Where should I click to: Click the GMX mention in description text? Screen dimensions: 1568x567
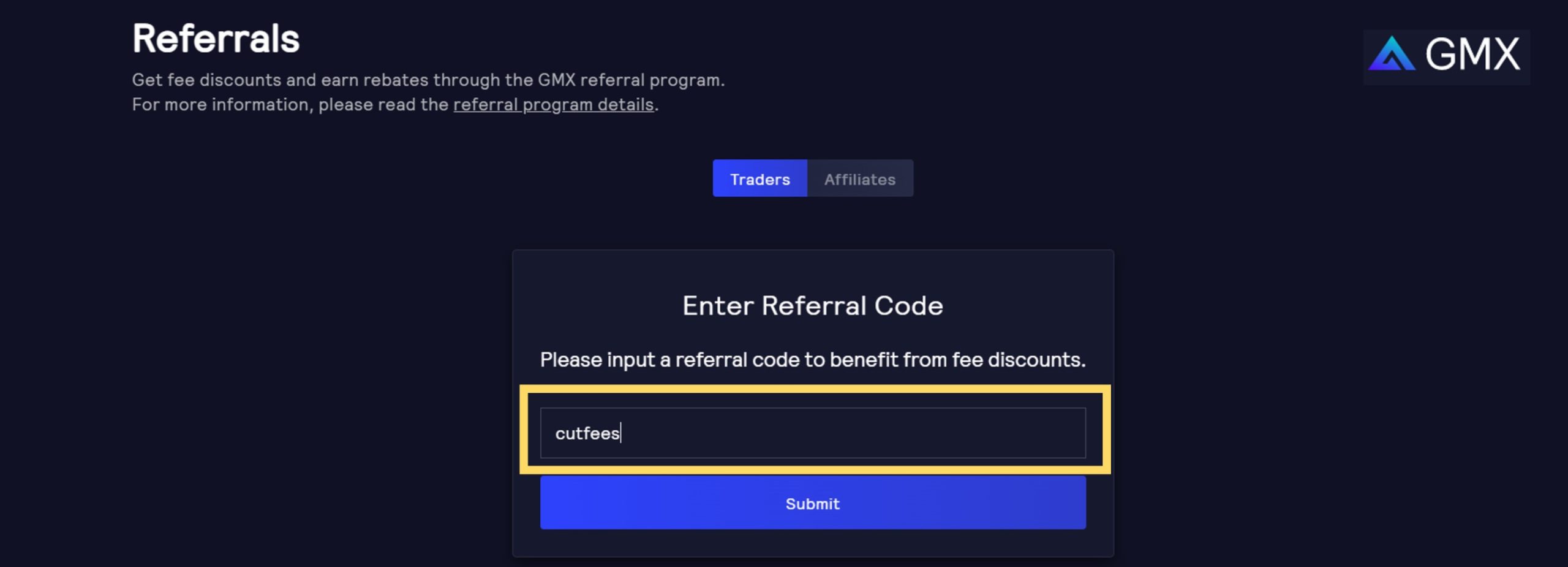(x=557, y=80)
